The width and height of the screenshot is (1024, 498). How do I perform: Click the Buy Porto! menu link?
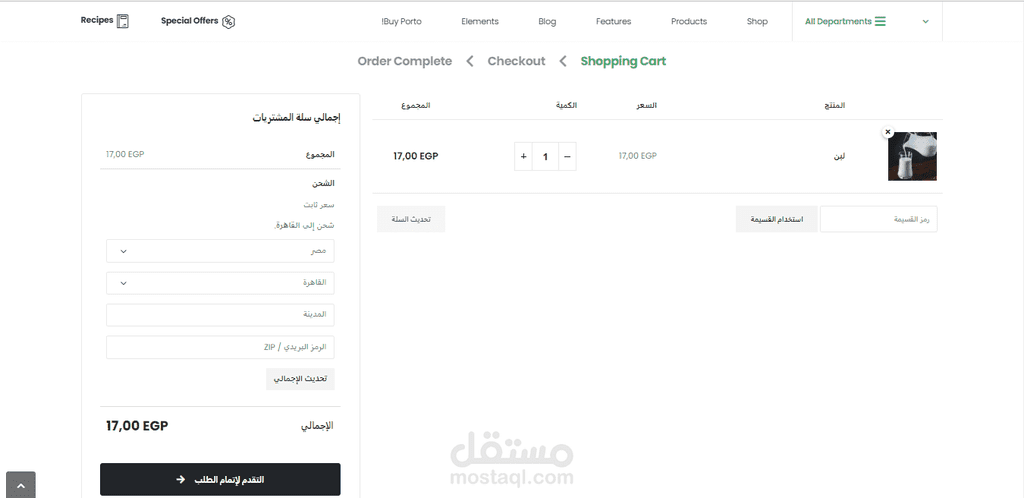pos(402,22)
